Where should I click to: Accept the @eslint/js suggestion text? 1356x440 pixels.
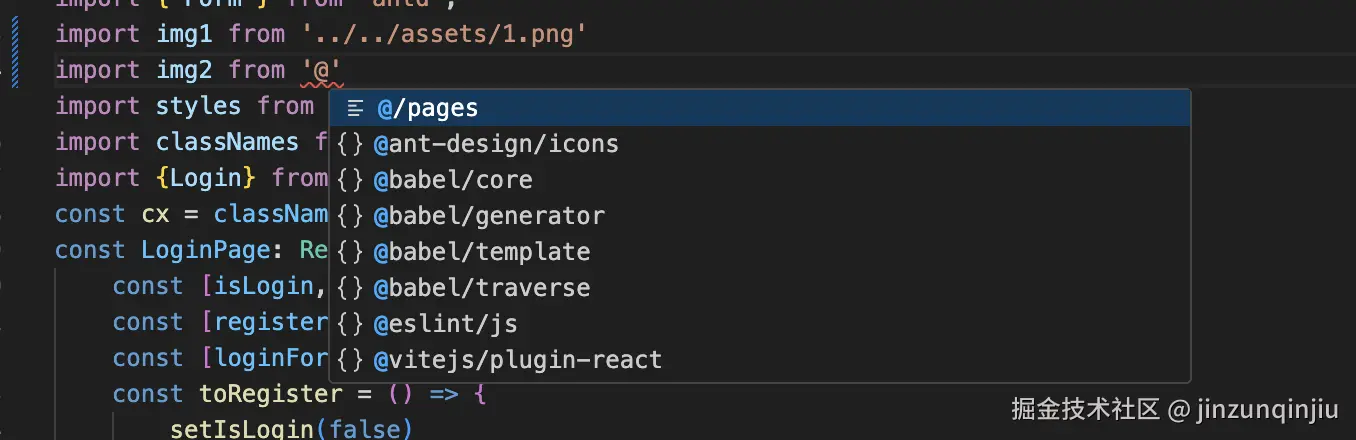click(x=445, y=324)
